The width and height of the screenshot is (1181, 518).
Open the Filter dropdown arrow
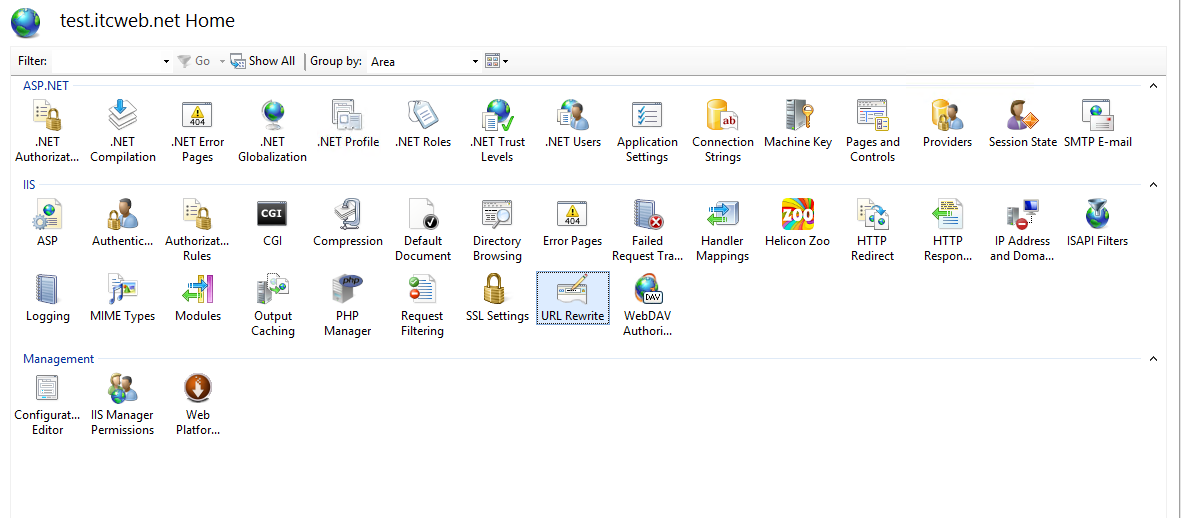[x=166, y=61]
